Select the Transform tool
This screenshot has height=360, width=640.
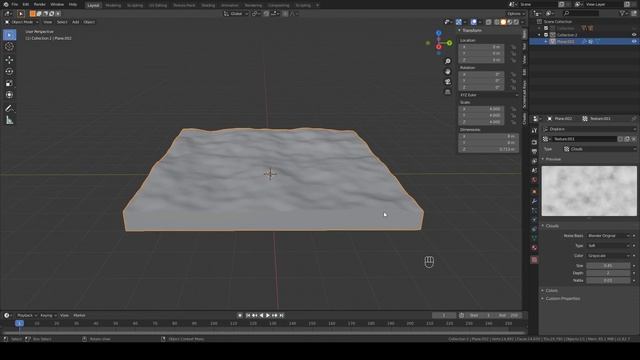pyautogui.click(x=9, y=95)
